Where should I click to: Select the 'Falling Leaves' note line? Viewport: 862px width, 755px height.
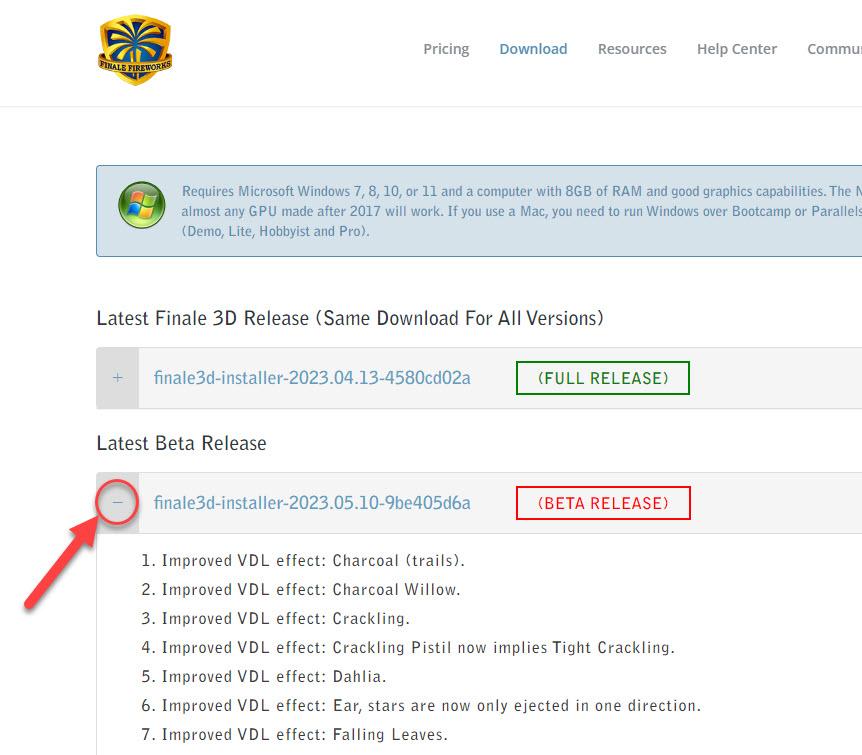(x=295, y=735)
